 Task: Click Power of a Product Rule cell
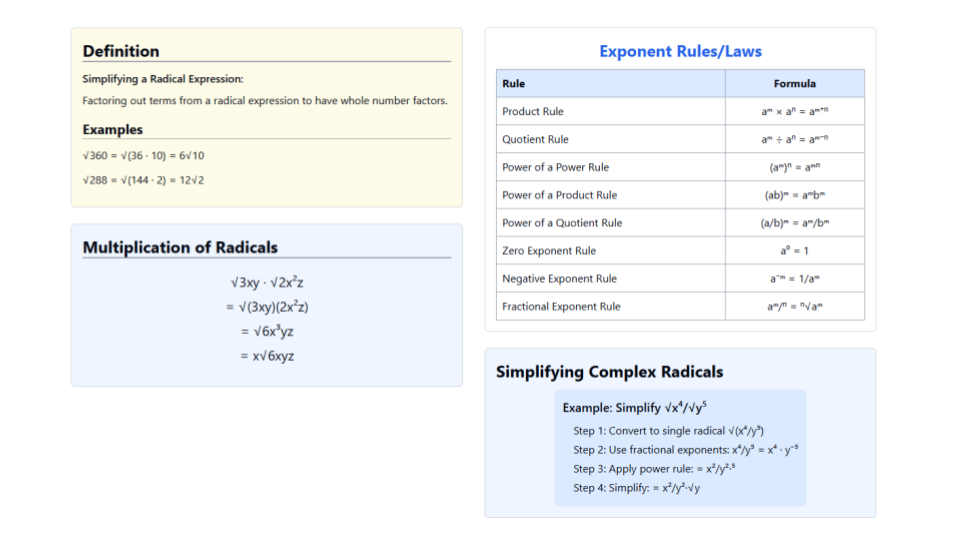click(x=610, y=195)
